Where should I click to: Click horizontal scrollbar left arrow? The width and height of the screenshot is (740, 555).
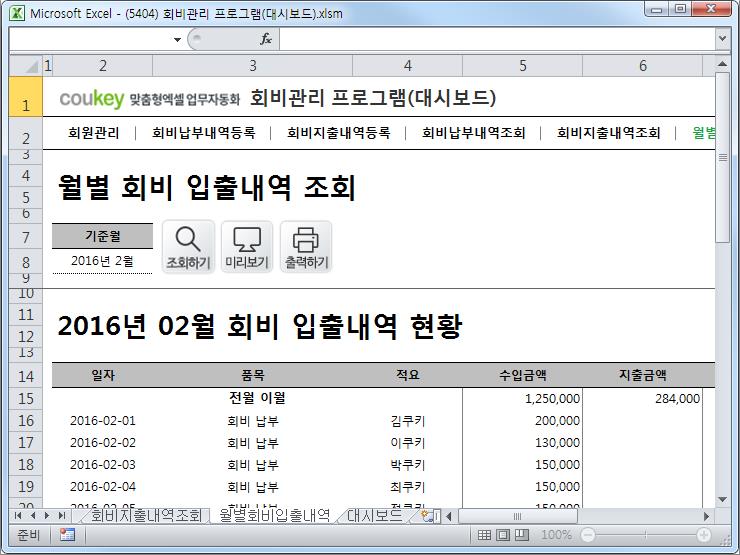pyautogui.click(x=449, y=516)
